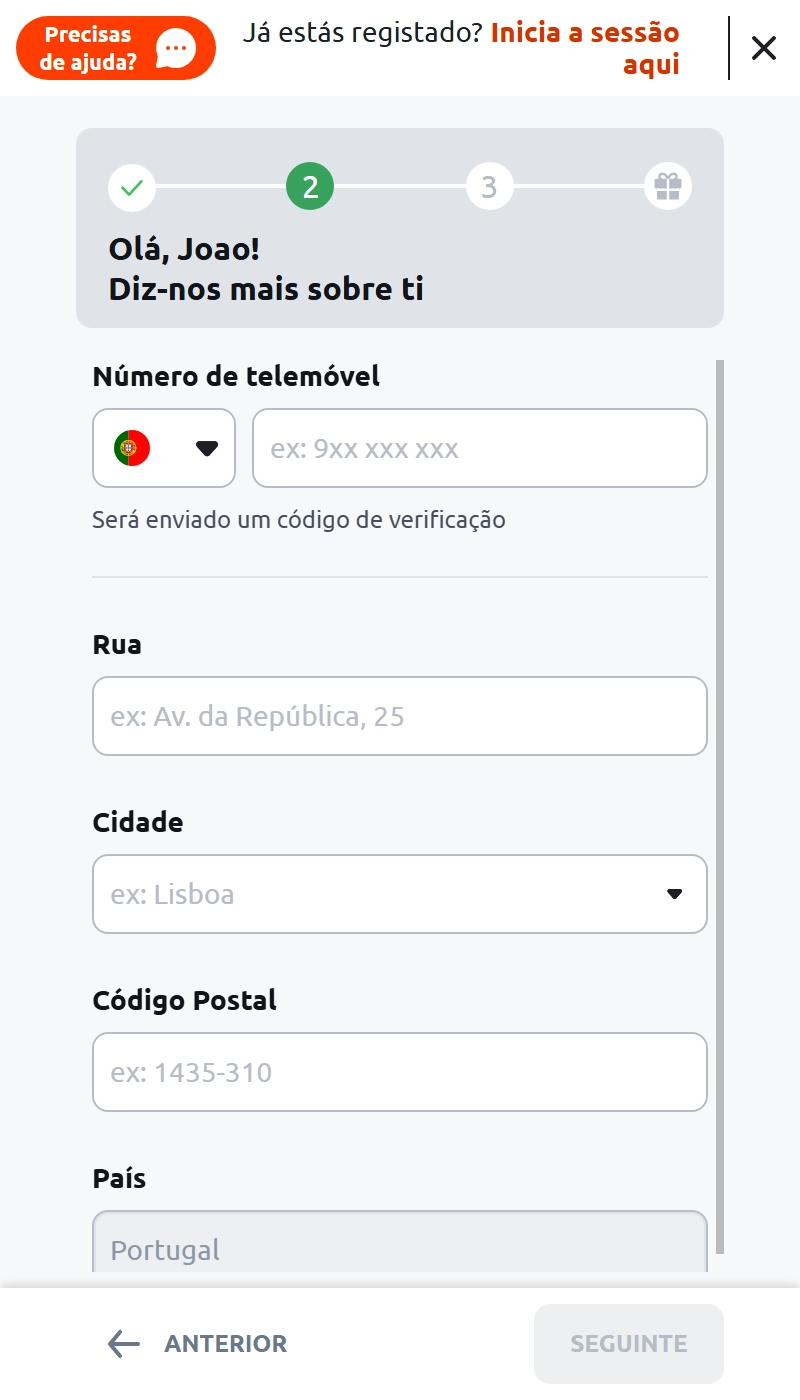Go to step 3 circle
Image resolution: width=800 pixels, height=1400 pixels.
[x=489, y=187]
